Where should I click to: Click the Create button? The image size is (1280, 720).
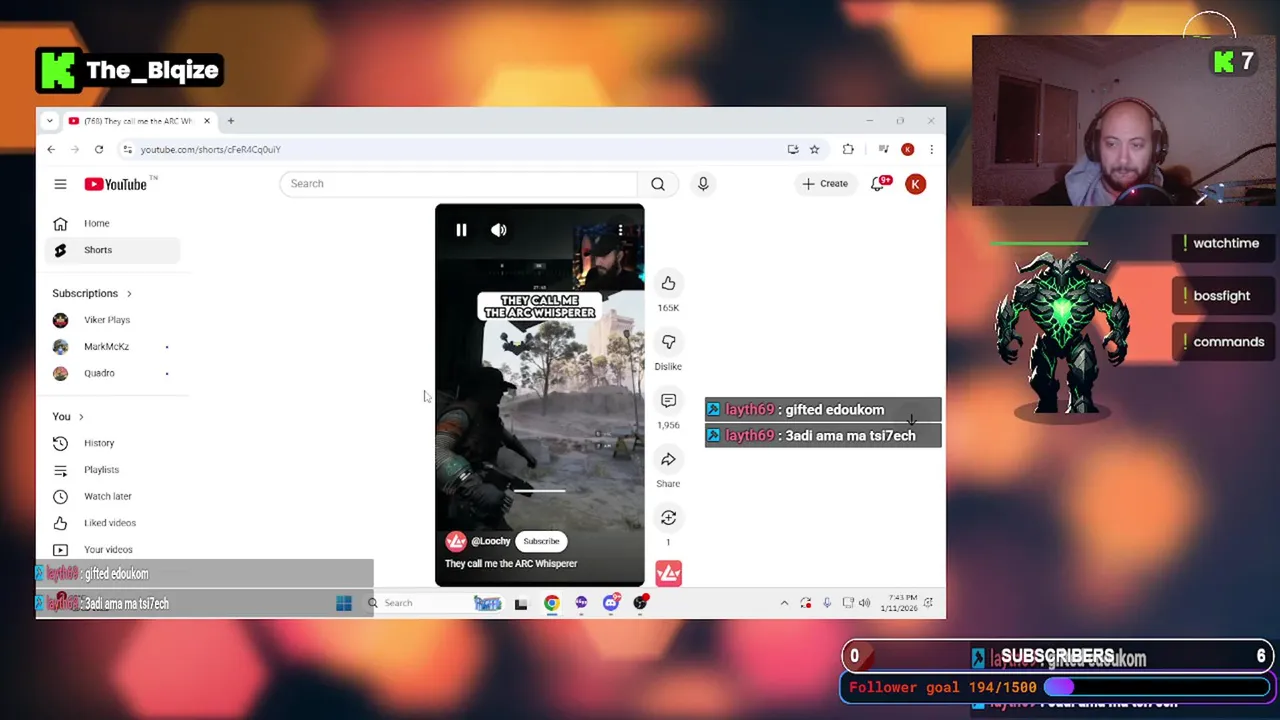point(825,184)
